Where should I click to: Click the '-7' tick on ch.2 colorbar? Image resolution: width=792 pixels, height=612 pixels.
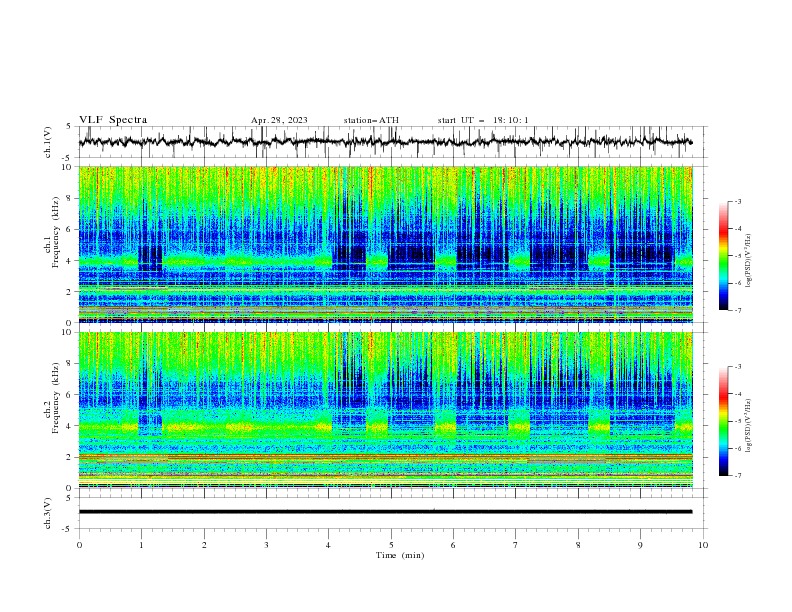pos(737,476)
